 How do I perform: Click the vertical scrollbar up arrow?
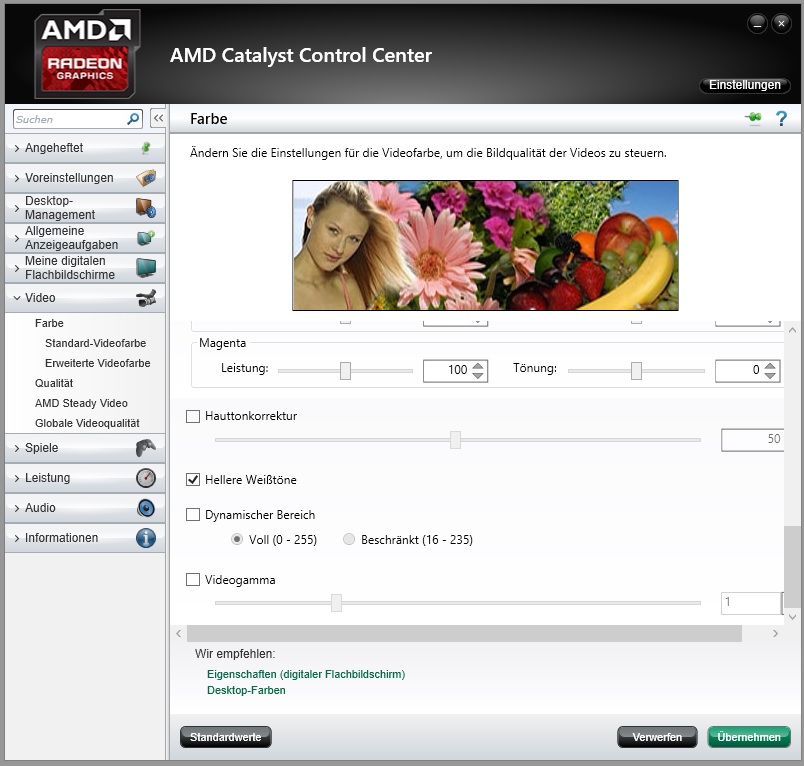[792, 330]
